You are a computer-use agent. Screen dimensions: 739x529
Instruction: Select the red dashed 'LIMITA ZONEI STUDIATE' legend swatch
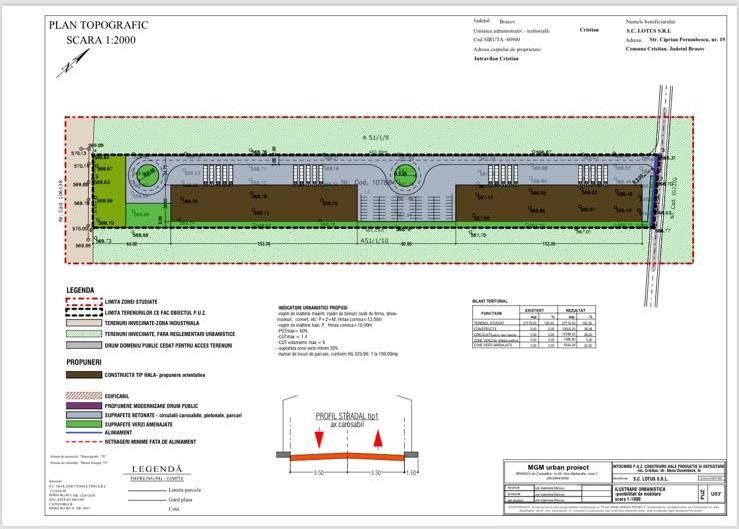[84, 302]
